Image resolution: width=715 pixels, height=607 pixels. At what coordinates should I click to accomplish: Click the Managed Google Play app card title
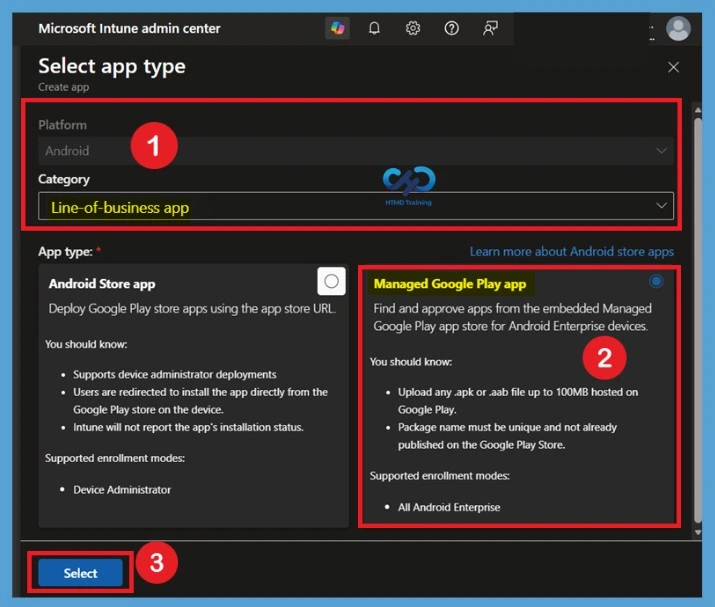[x=450, y=284]
